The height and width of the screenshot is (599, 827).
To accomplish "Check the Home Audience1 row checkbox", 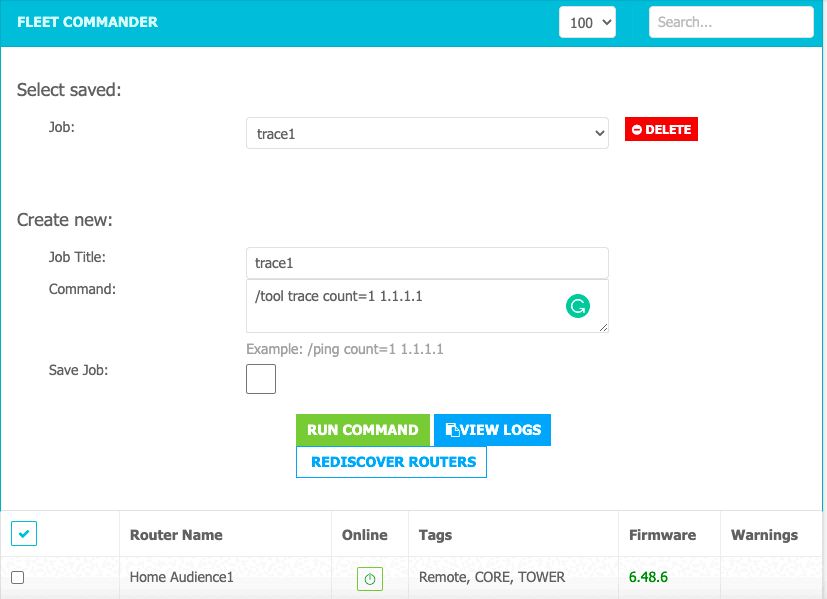I will click(18, 577).
